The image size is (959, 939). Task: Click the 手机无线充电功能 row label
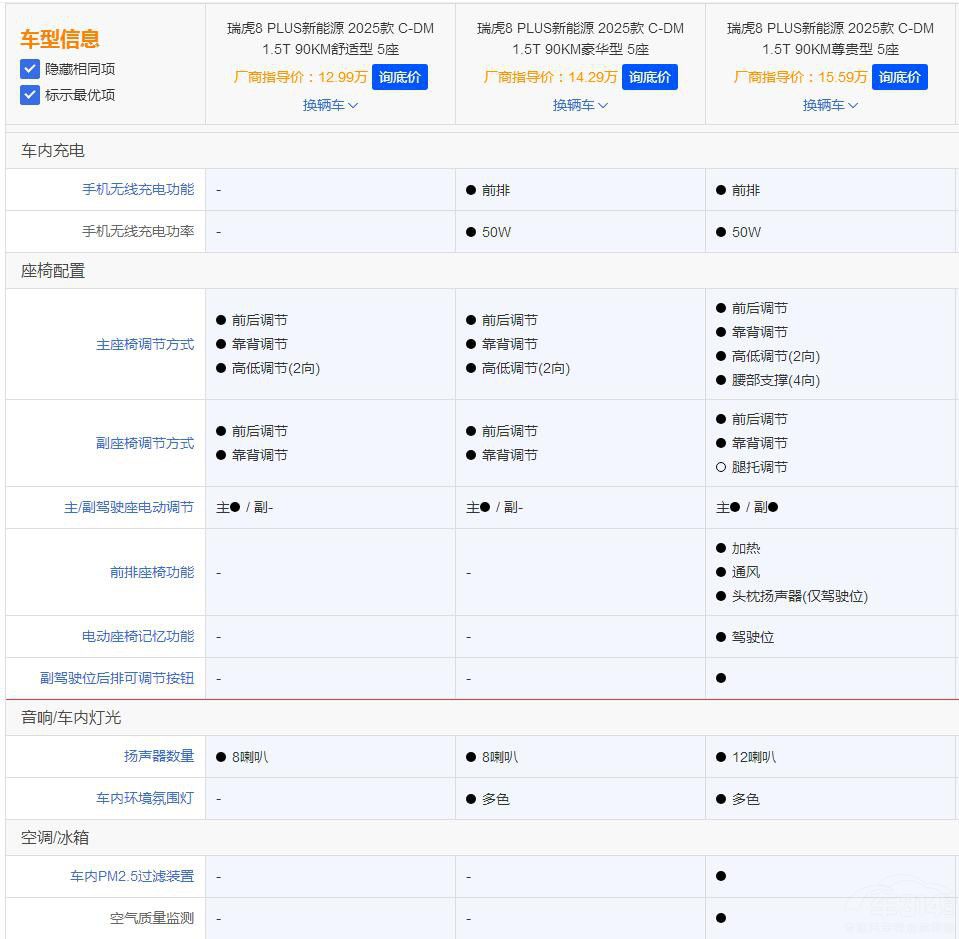(138, 189)
